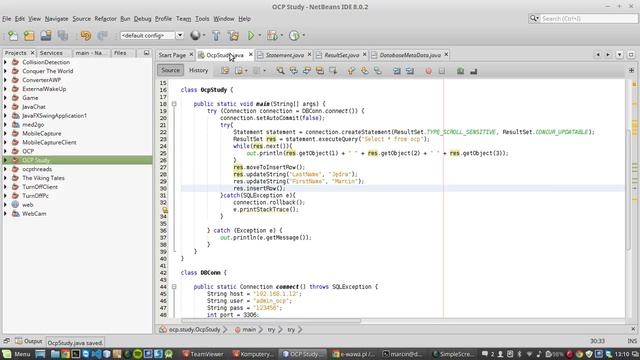The height and width of the screenshot is (360, 640).
Task: Open the Output window button
Action: (29, 341)
